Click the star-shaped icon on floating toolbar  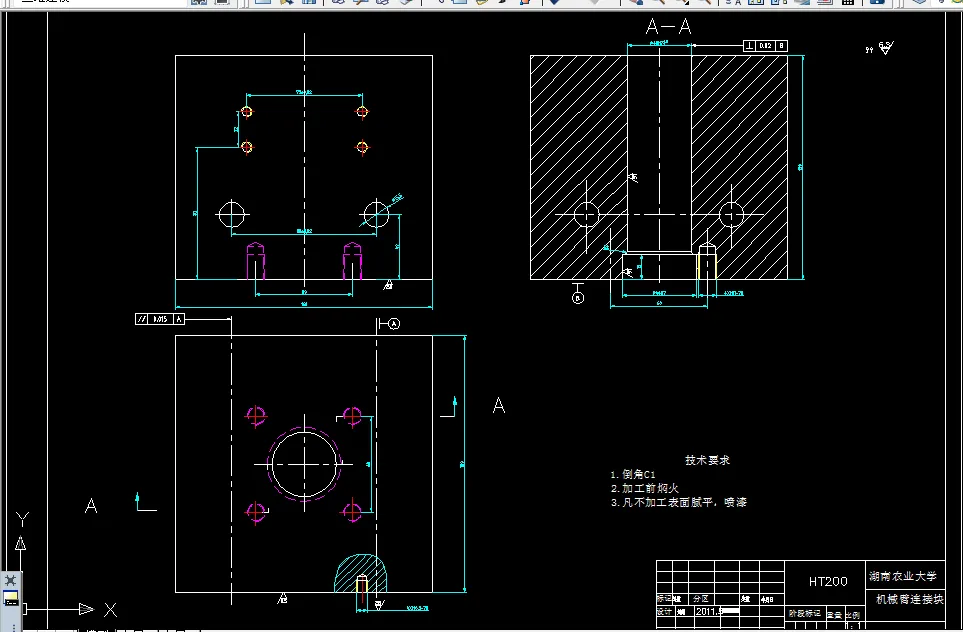click(10, 580)
